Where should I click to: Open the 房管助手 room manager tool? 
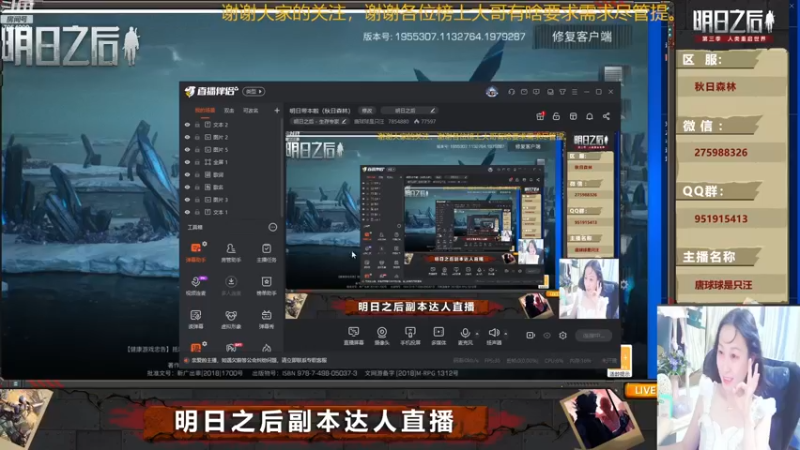231,252
